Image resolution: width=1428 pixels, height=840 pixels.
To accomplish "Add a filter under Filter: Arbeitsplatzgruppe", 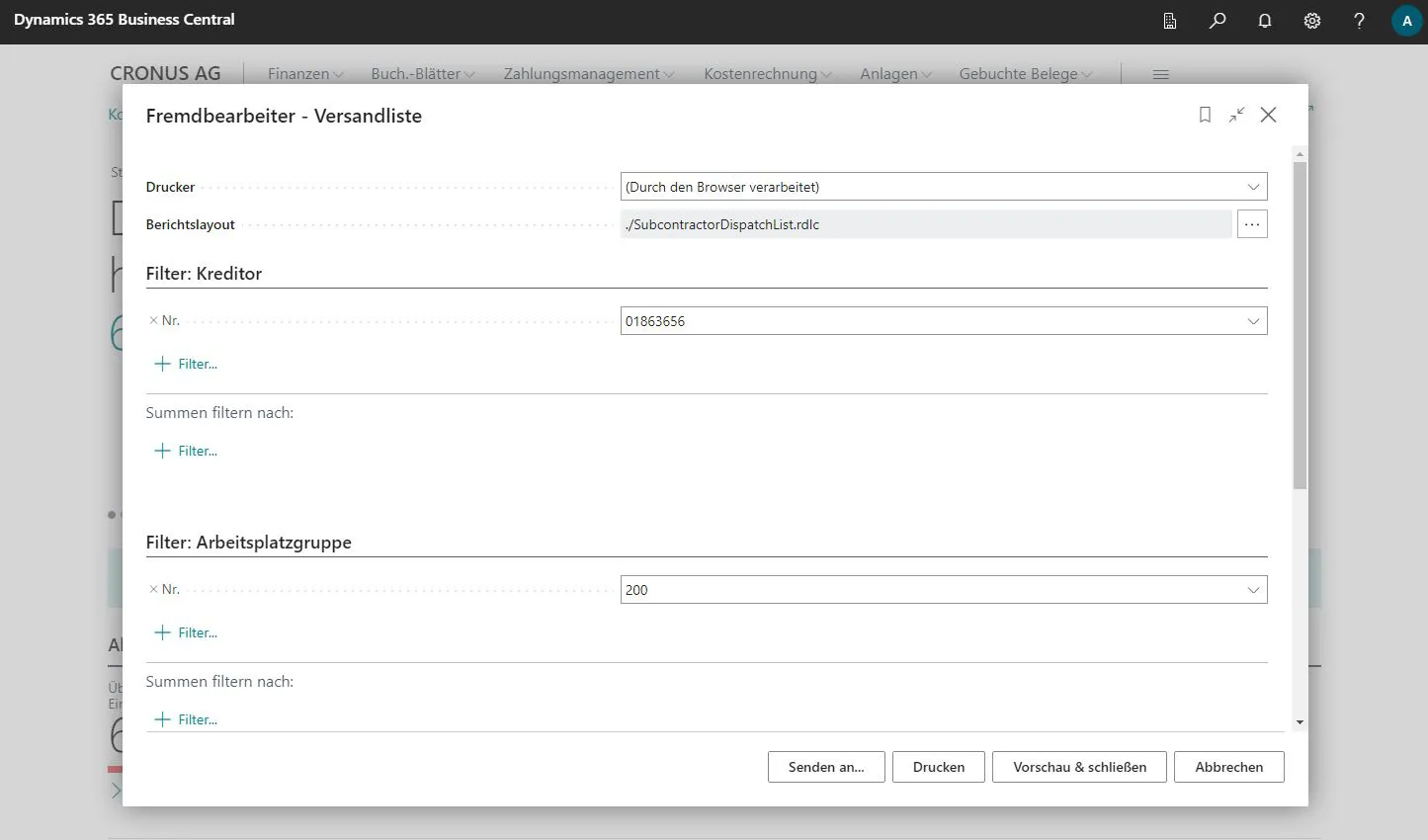I will 186,632.
